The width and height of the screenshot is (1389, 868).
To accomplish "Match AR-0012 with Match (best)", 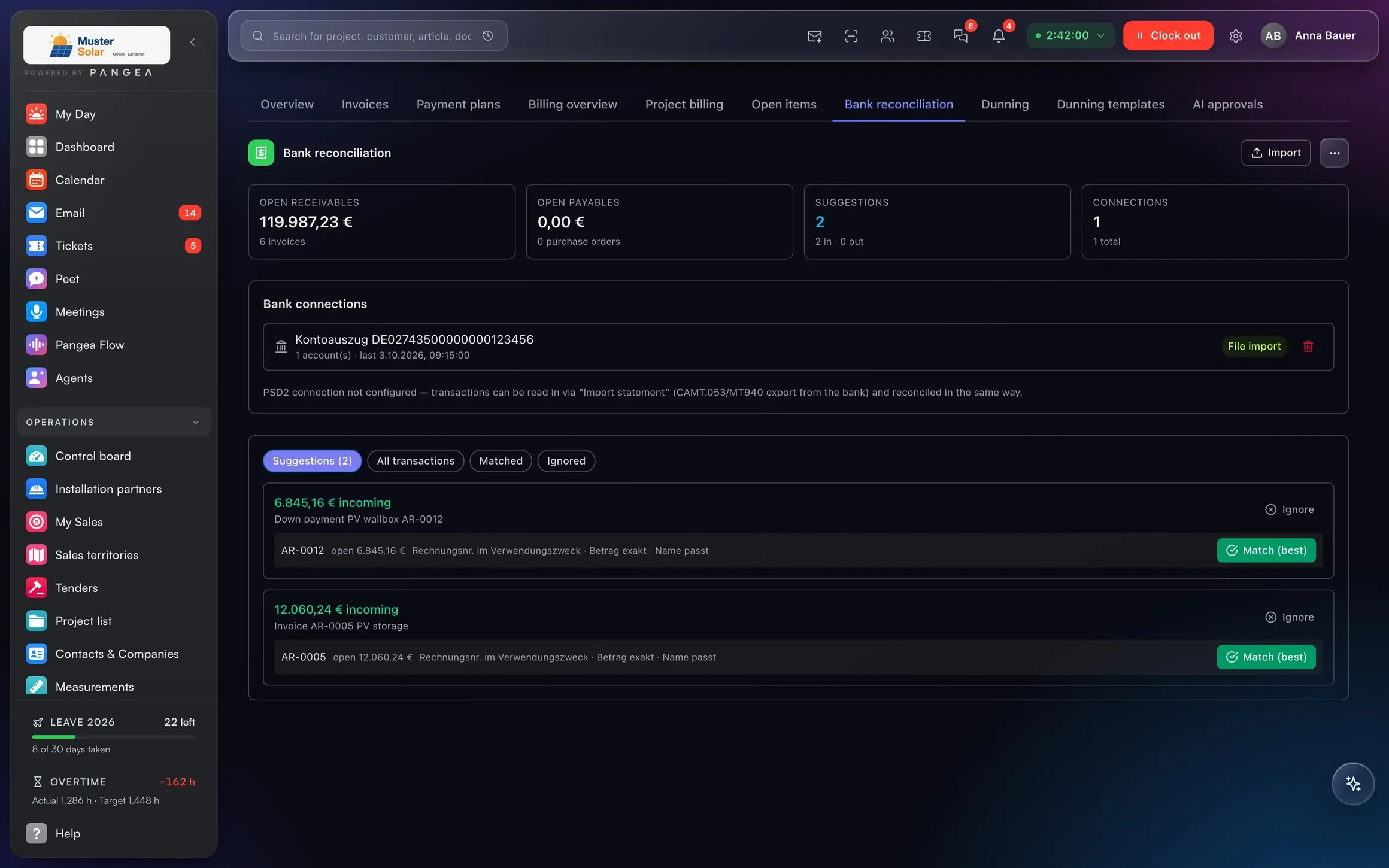I will pos(1266,550).
